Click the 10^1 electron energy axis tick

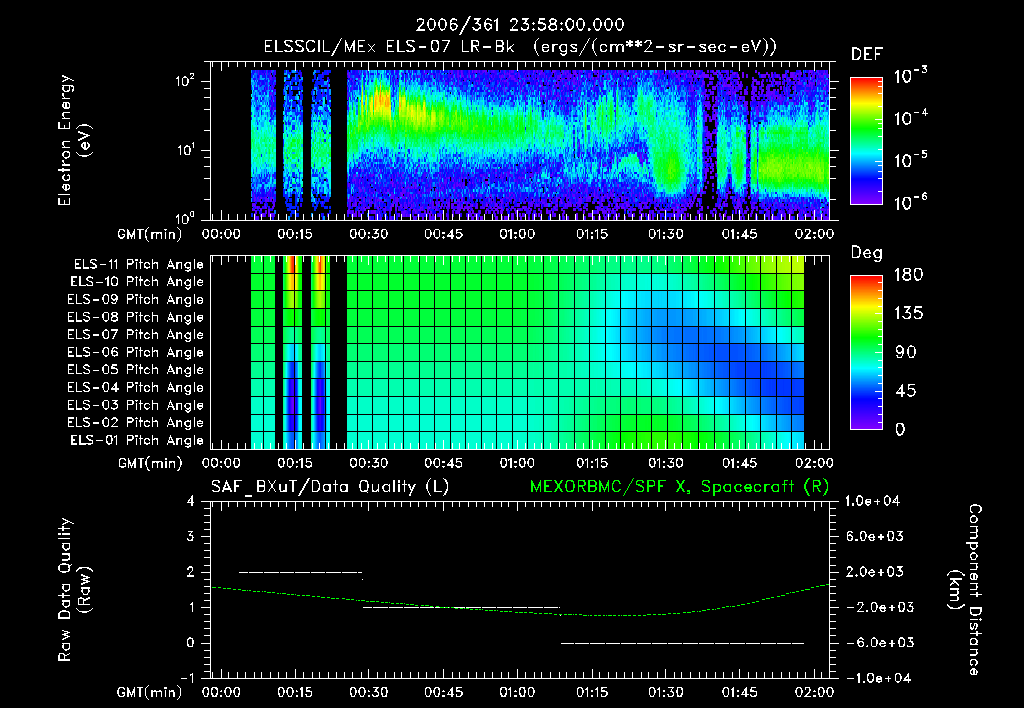point(185,150)
